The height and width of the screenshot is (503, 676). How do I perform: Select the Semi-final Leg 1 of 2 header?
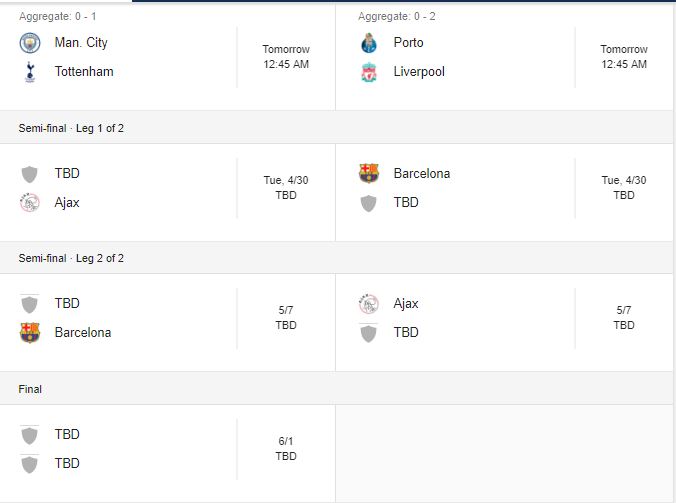[x=71, y=128]
